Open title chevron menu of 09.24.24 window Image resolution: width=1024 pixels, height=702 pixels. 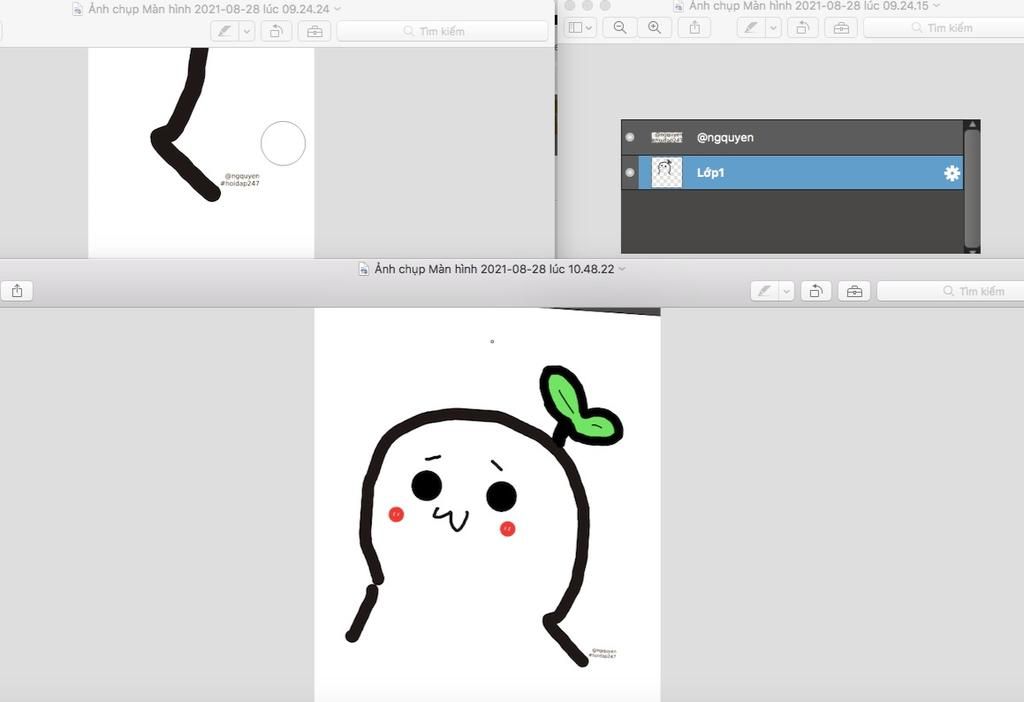(x=338, y=9)
